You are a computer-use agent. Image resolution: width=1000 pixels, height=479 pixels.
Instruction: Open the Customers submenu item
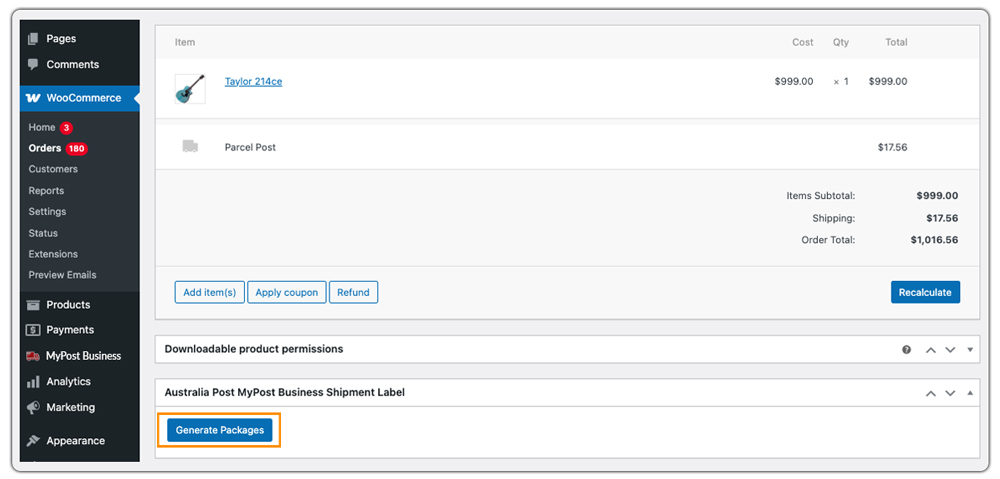(x=53, y=169)
